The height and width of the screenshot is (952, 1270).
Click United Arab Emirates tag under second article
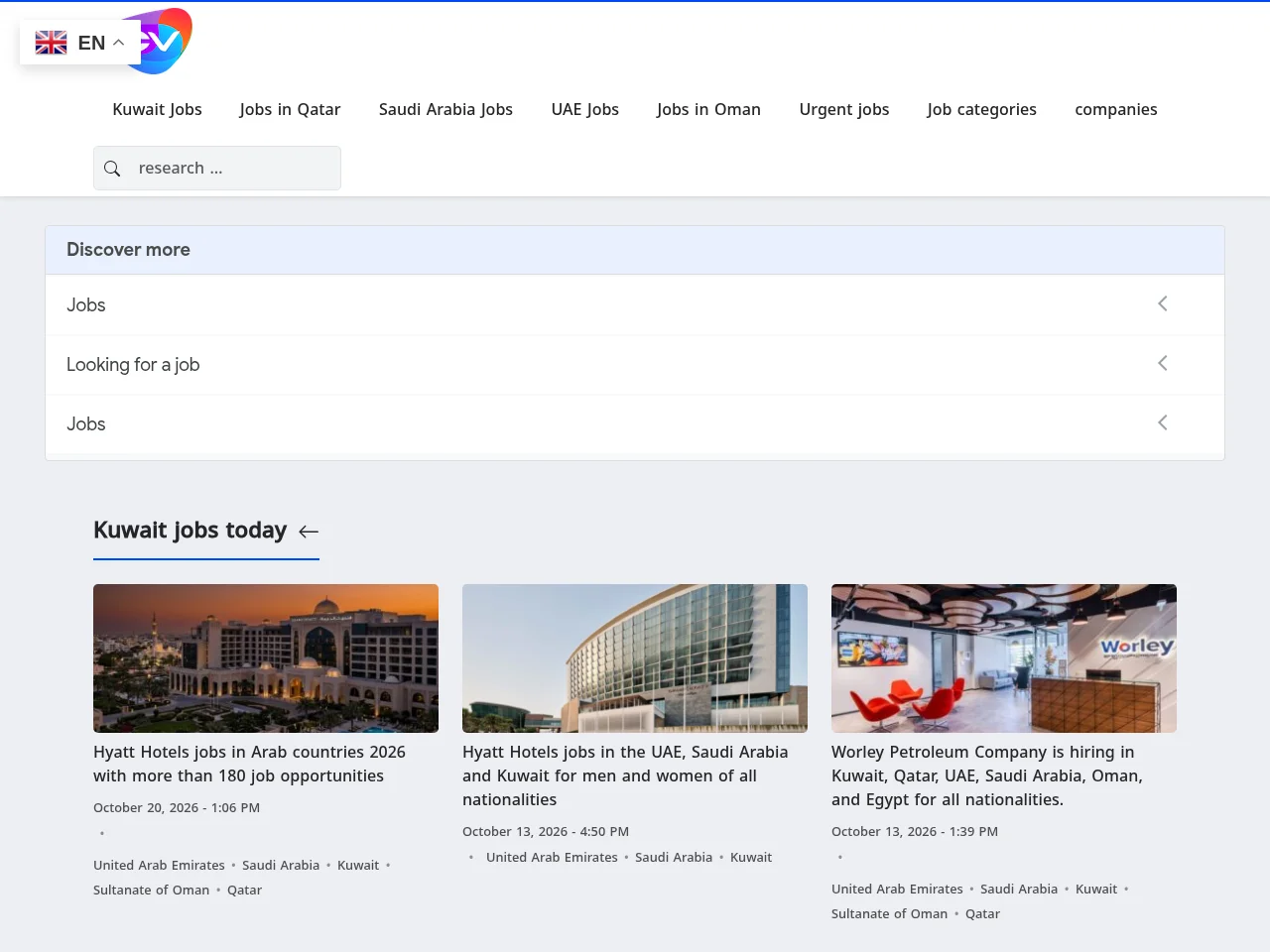pyautogui.click(x=552, y=858)
